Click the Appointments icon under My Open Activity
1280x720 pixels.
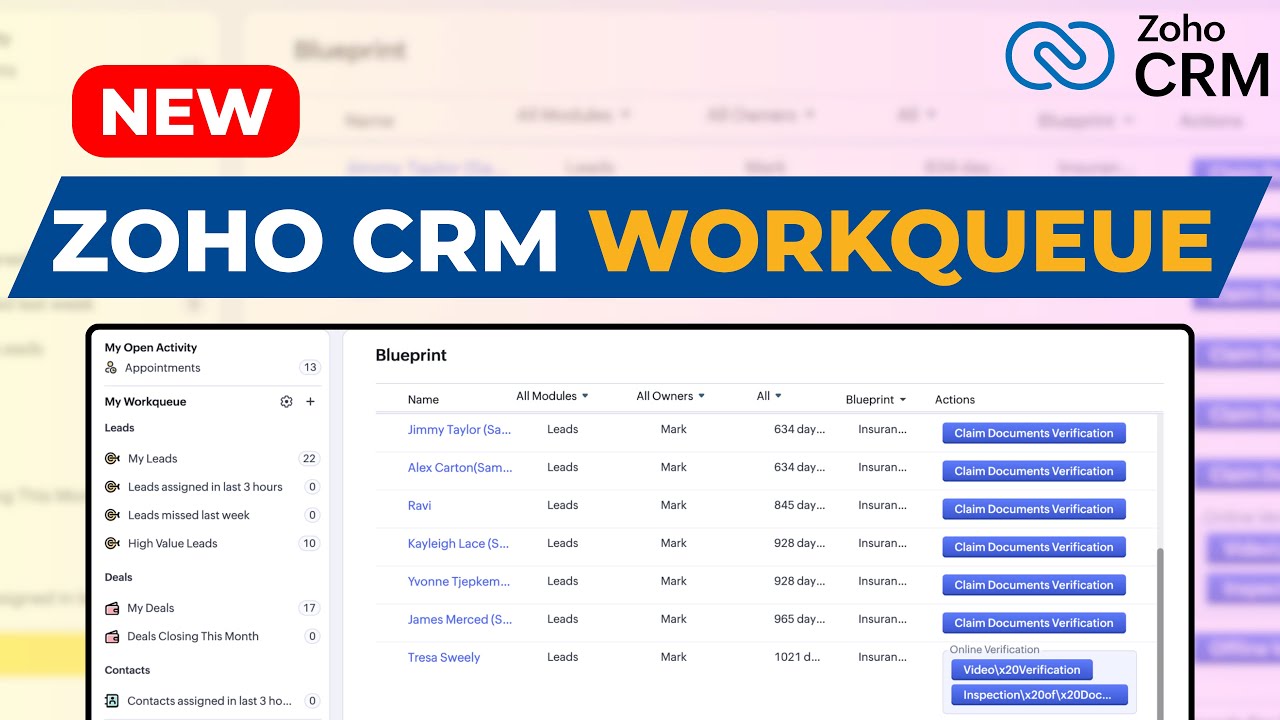point(111,368)
